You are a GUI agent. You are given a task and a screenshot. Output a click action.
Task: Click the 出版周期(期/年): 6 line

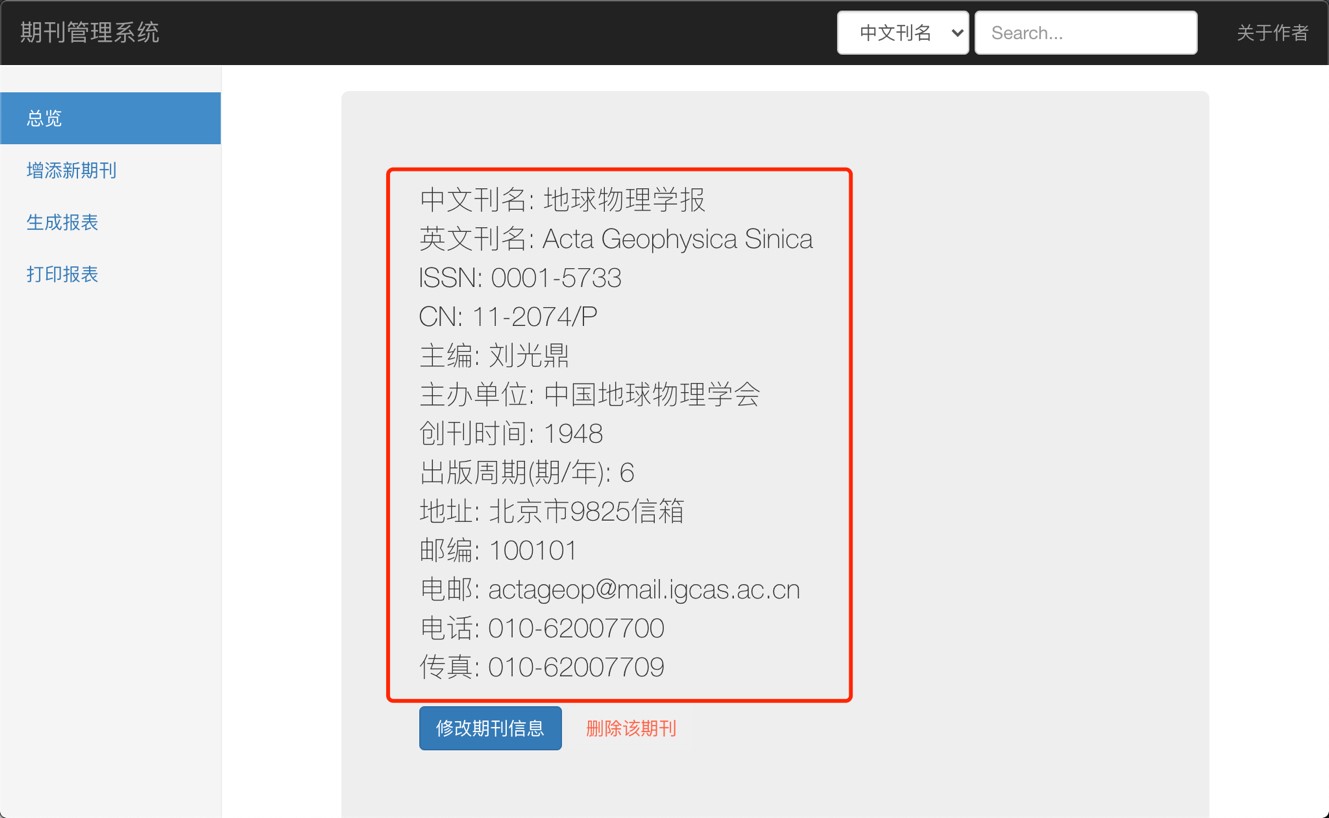pos(527,473)
